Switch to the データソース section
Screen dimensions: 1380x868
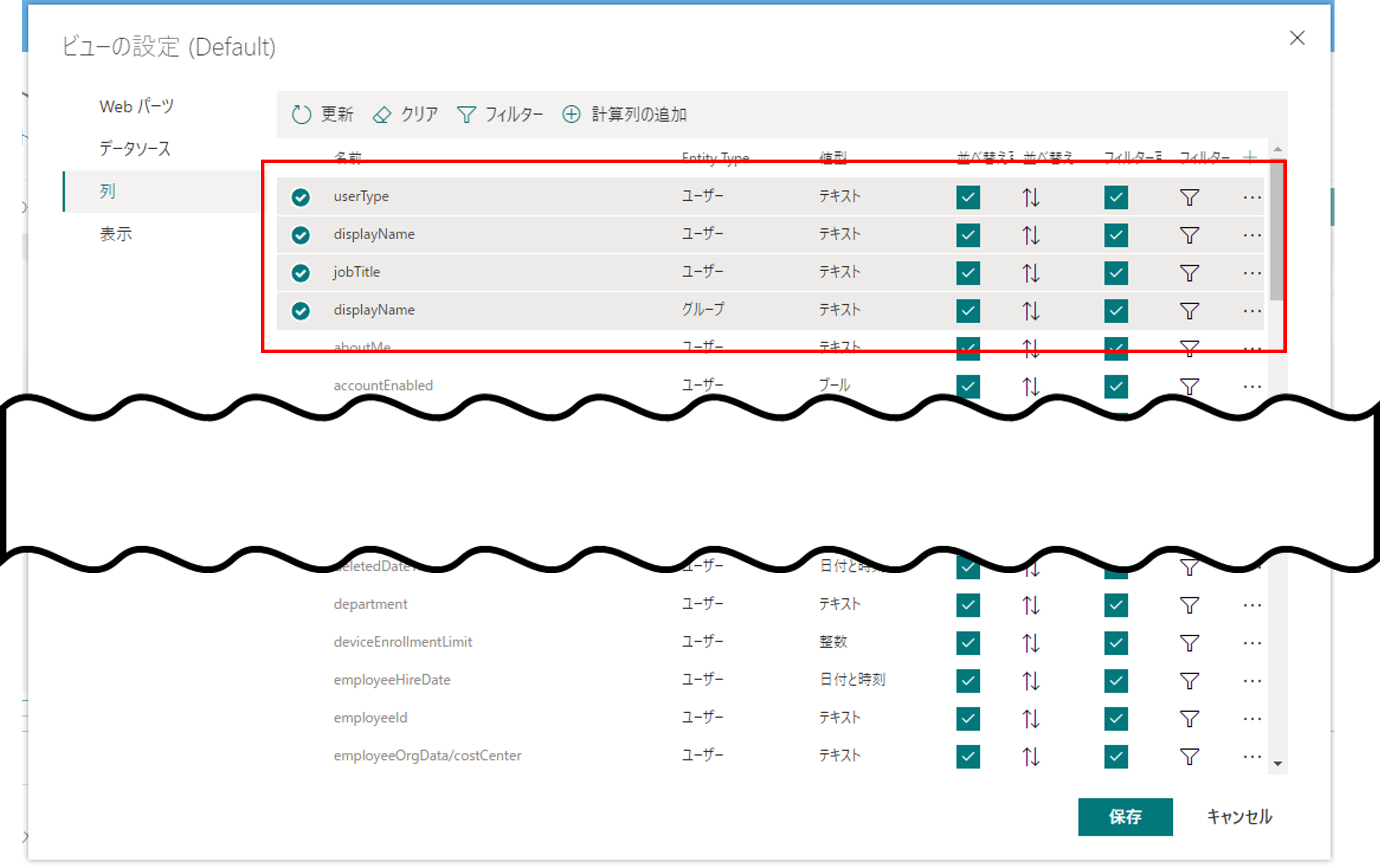[x=135, y=149]
